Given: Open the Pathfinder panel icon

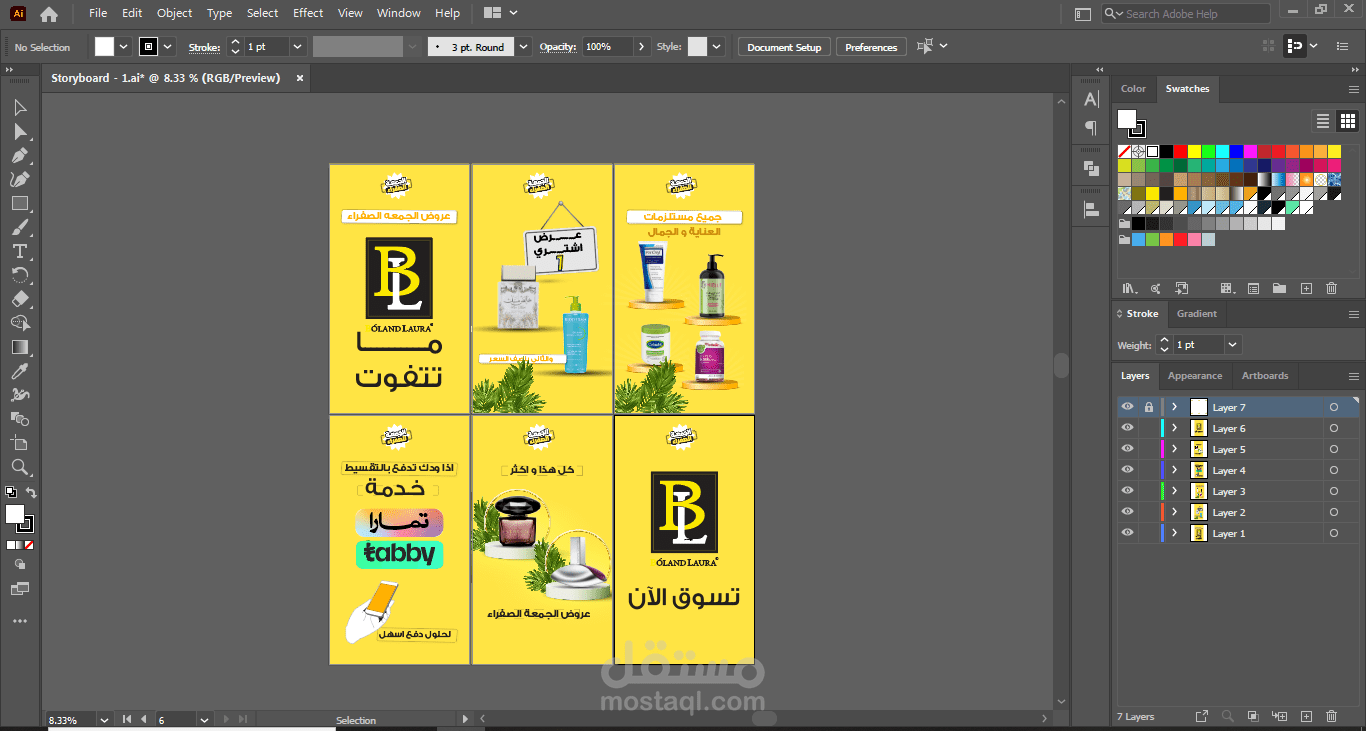Looking at the screenshot, I should tap(1091, 168).
